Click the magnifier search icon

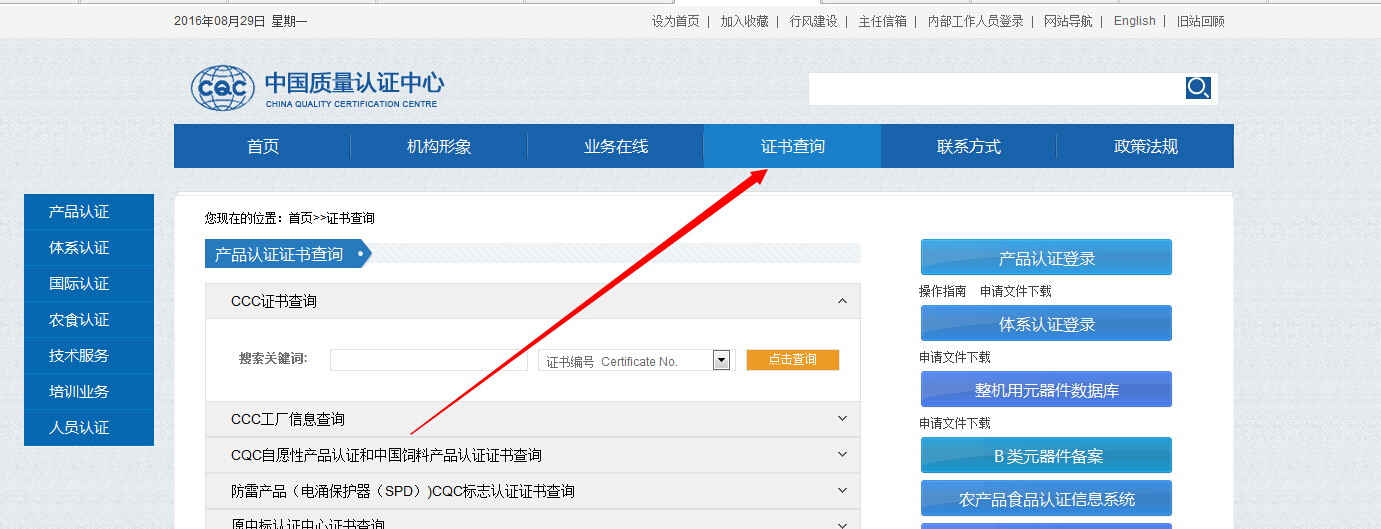(1198, 88)
